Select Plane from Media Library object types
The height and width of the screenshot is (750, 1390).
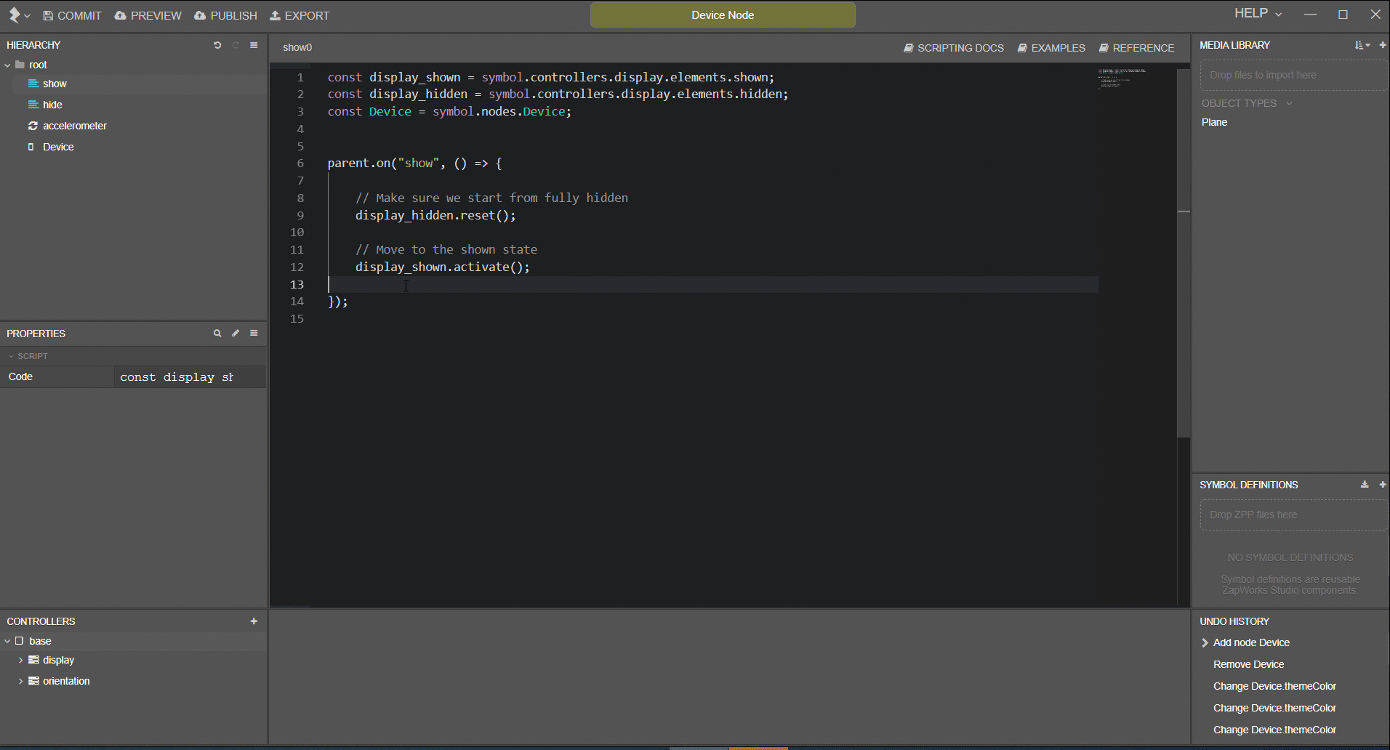point(1213,121)
